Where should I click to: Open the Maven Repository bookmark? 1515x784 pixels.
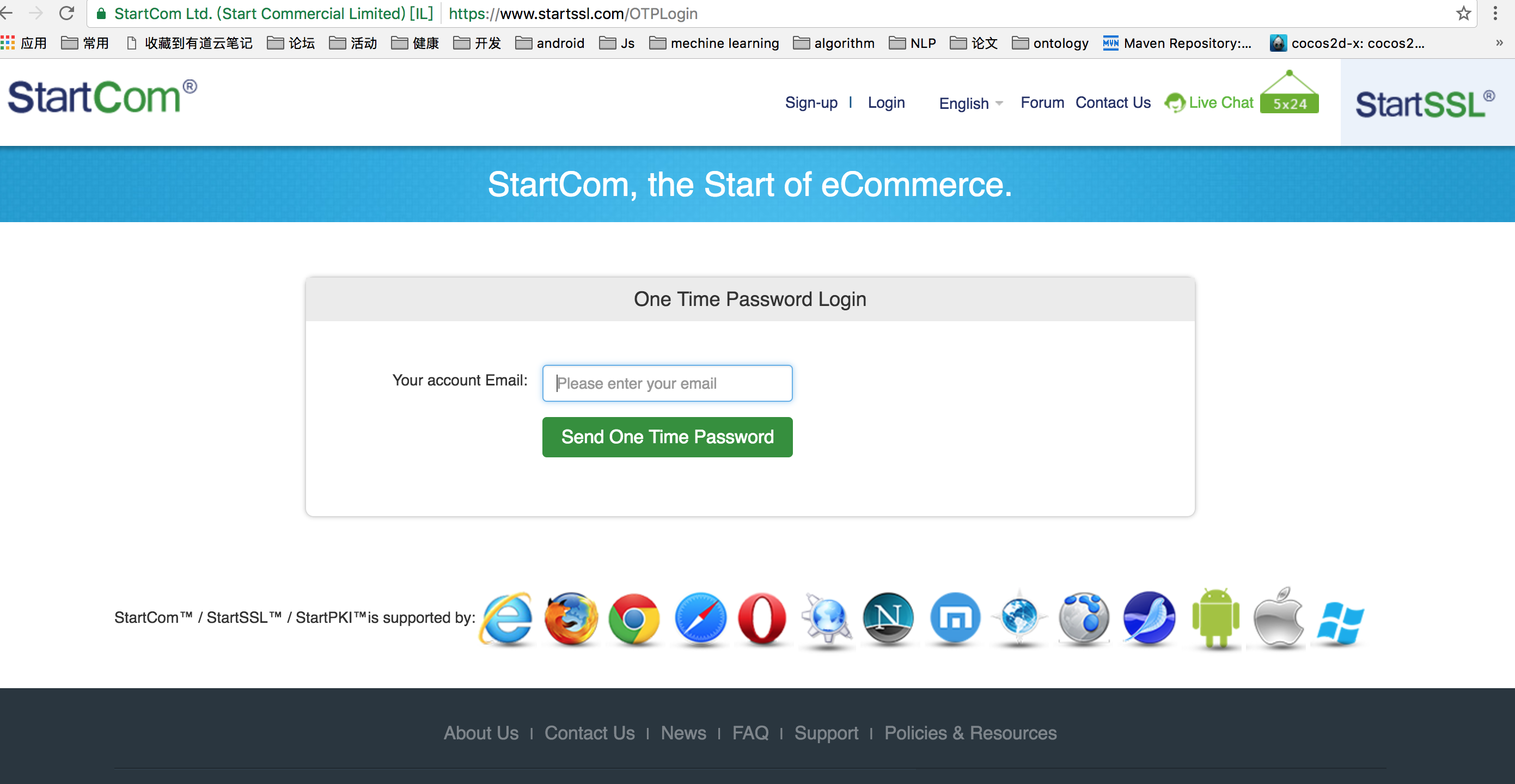pyautogui.click(x=1177, y=43)
